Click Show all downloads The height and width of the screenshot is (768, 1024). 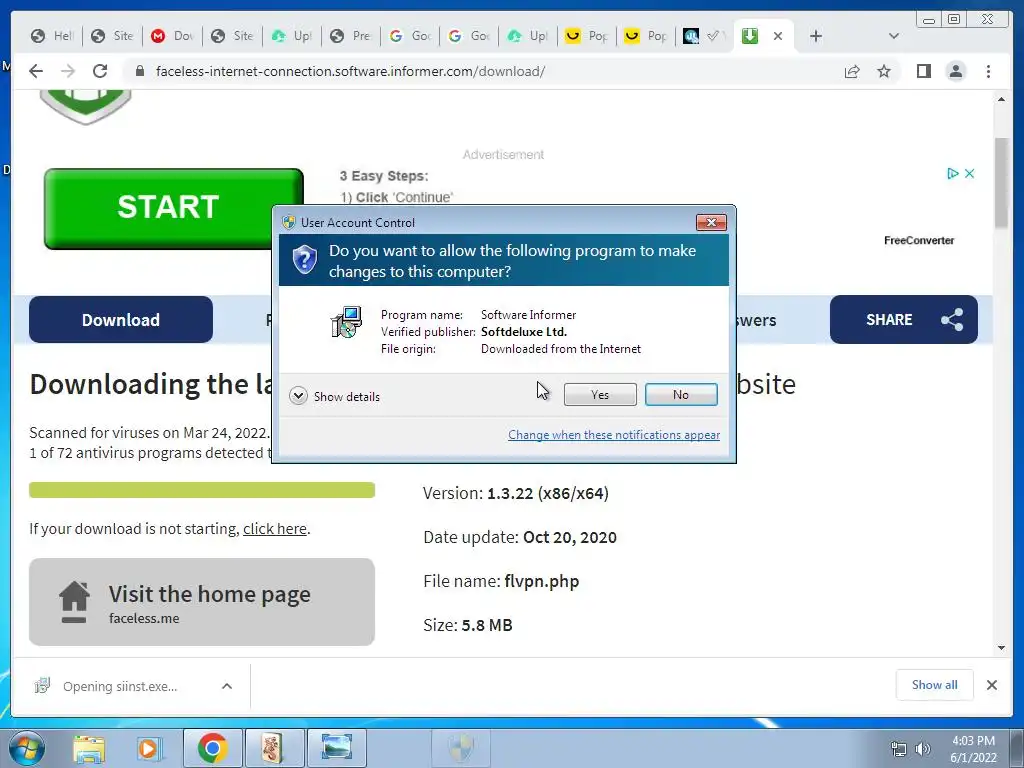[935, 685]
